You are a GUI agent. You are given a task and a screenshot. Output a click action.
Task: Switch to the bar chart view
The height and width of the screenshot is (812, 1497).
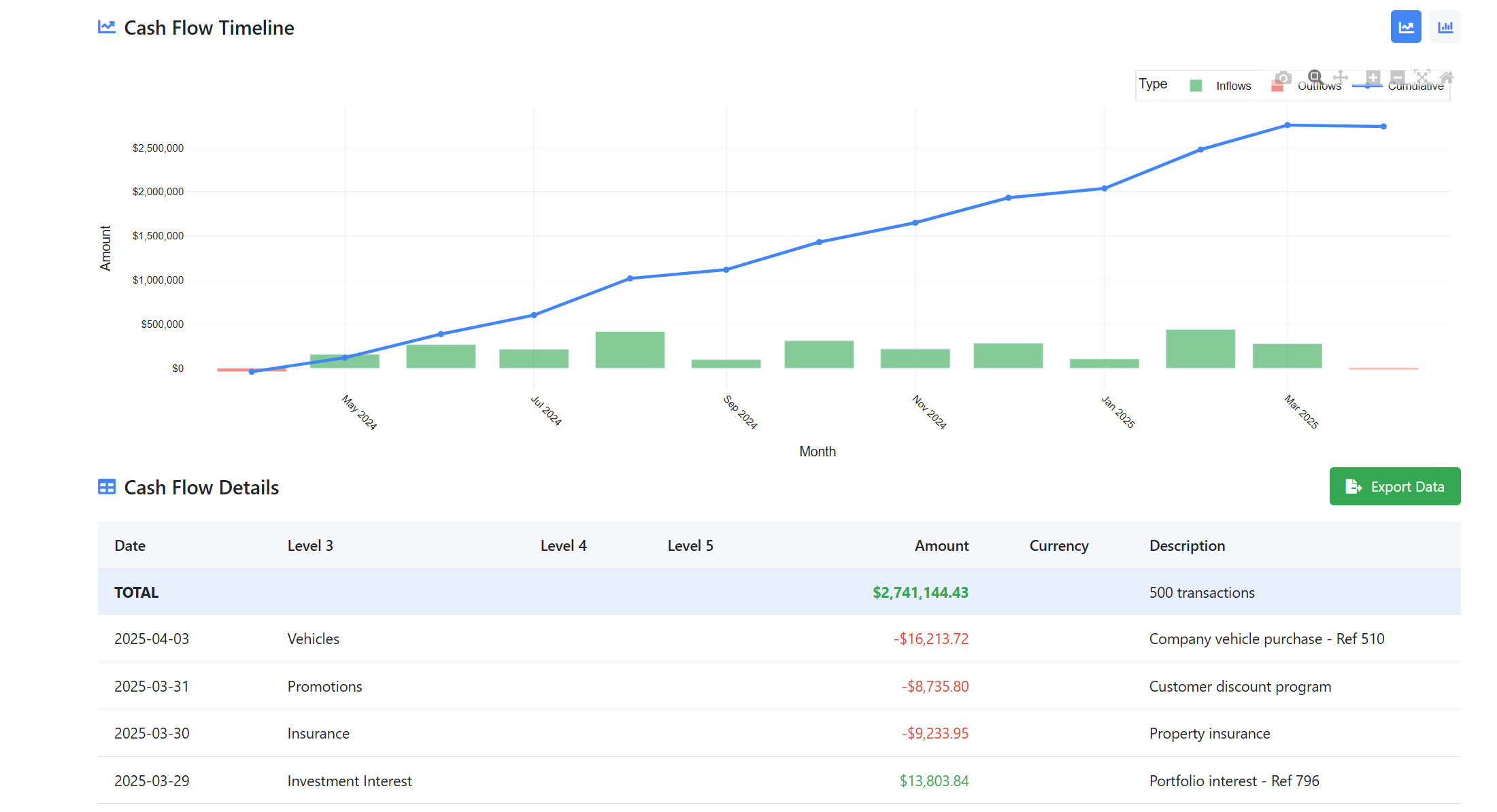pos(1445,27)
